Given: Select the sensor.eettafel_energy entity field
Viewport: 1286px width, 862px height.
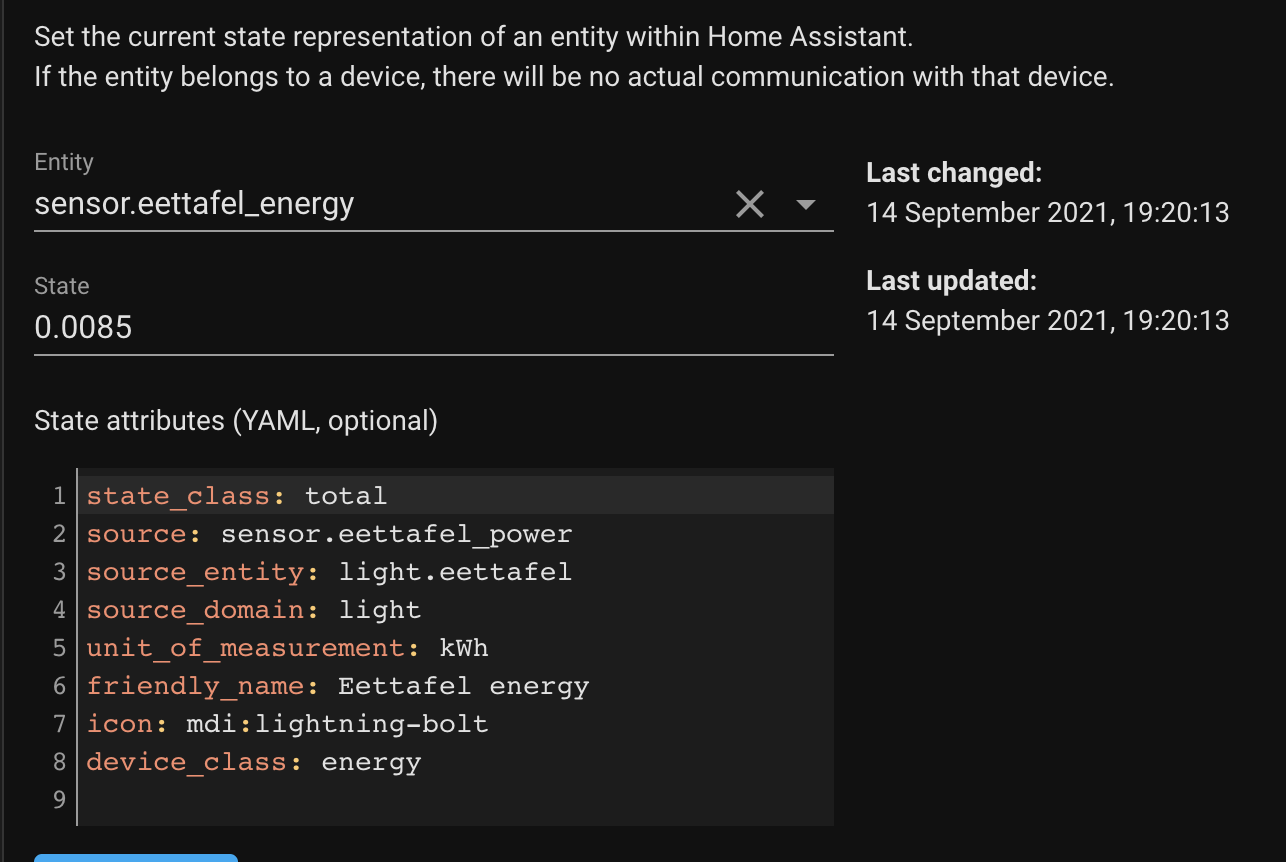Looking at the screenshot, I should click(x=300, y=204).
